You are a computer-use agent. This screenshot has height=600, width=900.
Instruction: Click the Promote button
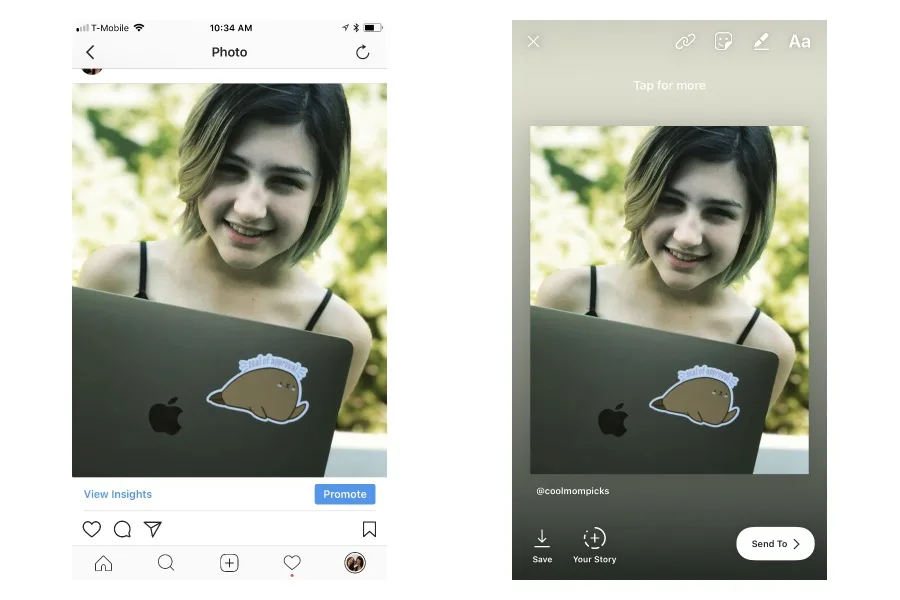click(x=344, y=493)
